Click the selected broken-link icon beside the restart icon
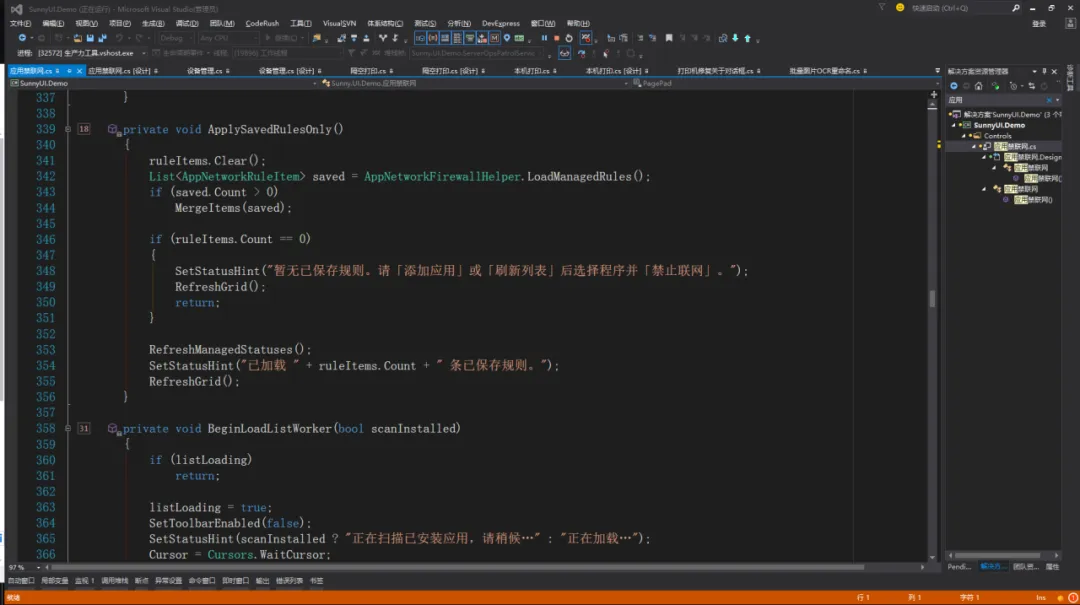 pyautogui.click(x=585, y=38)
